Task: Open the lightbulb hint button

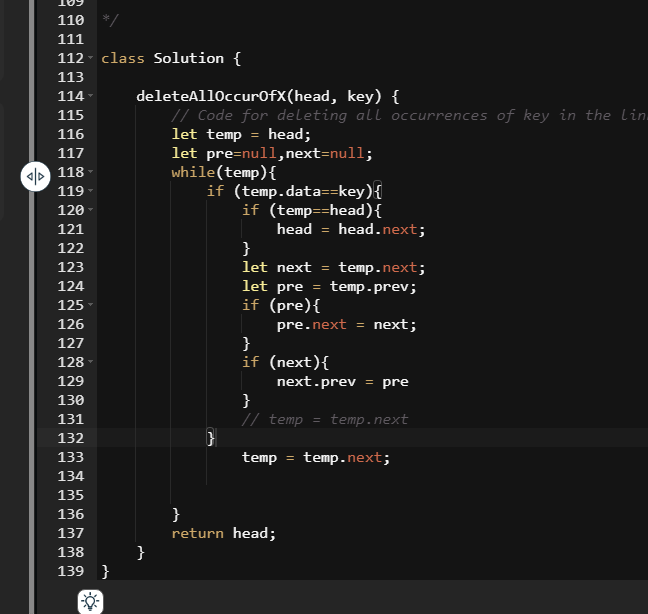Action: coord(91,602)
